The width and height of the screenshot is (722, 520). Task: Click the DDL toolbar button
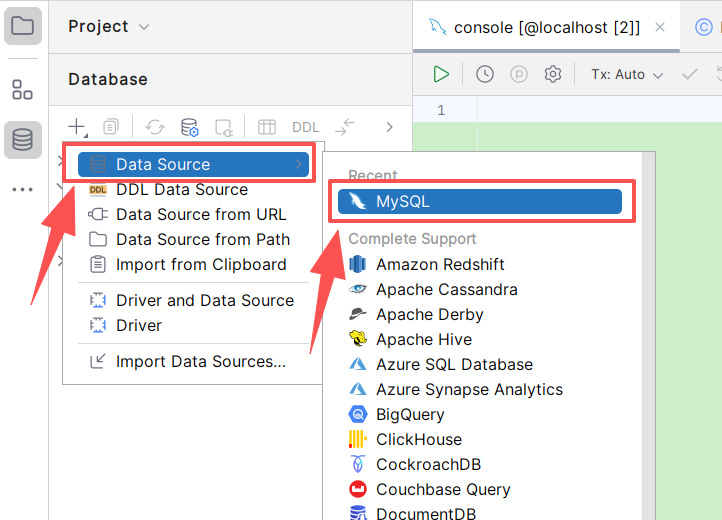click(305, 127)
